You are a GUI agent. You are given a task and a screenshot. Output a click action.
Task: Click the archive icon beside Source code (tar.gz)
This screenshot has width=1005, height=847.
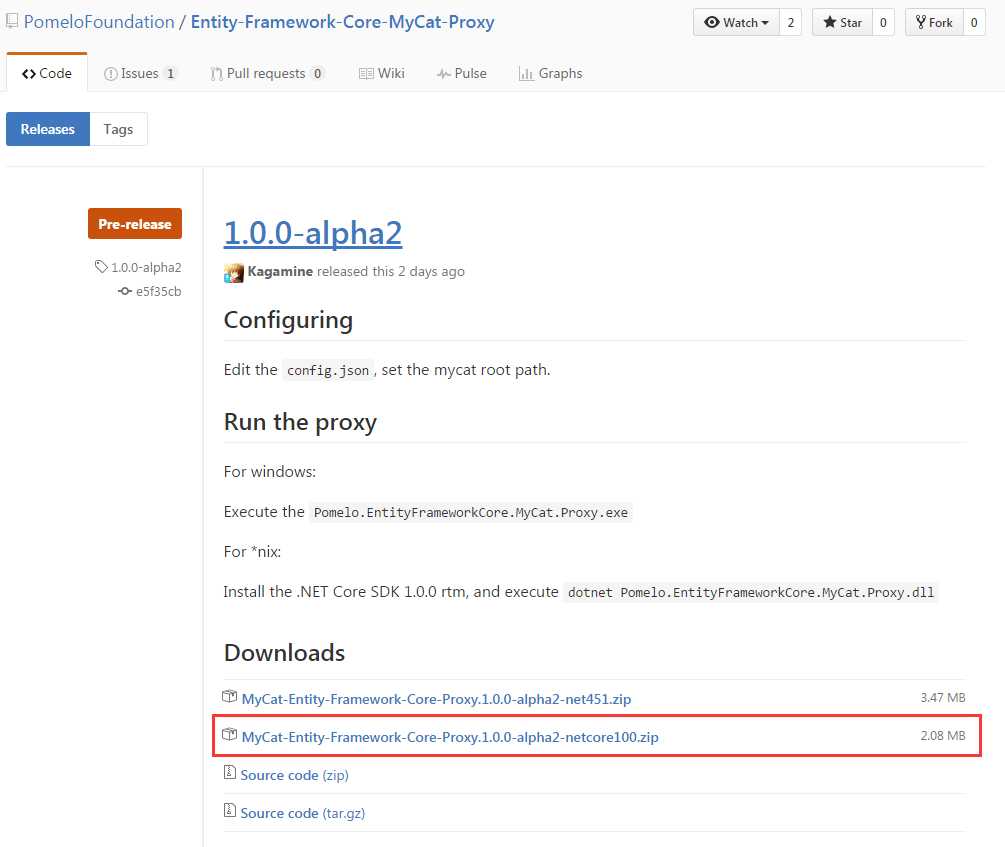point(229,810)
